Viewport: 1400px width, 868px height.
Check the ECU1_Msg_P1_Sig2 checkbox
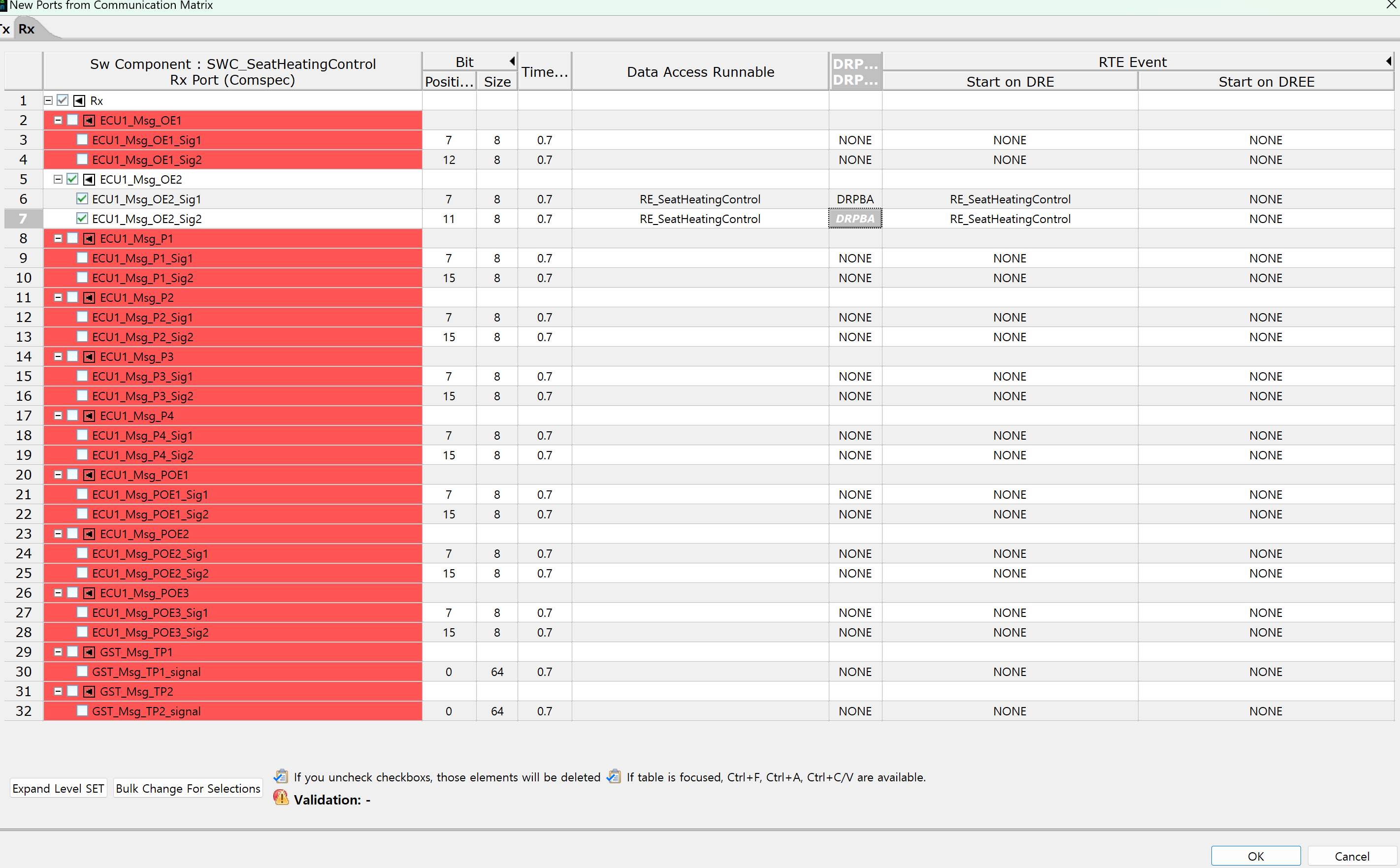click(82, 277)
